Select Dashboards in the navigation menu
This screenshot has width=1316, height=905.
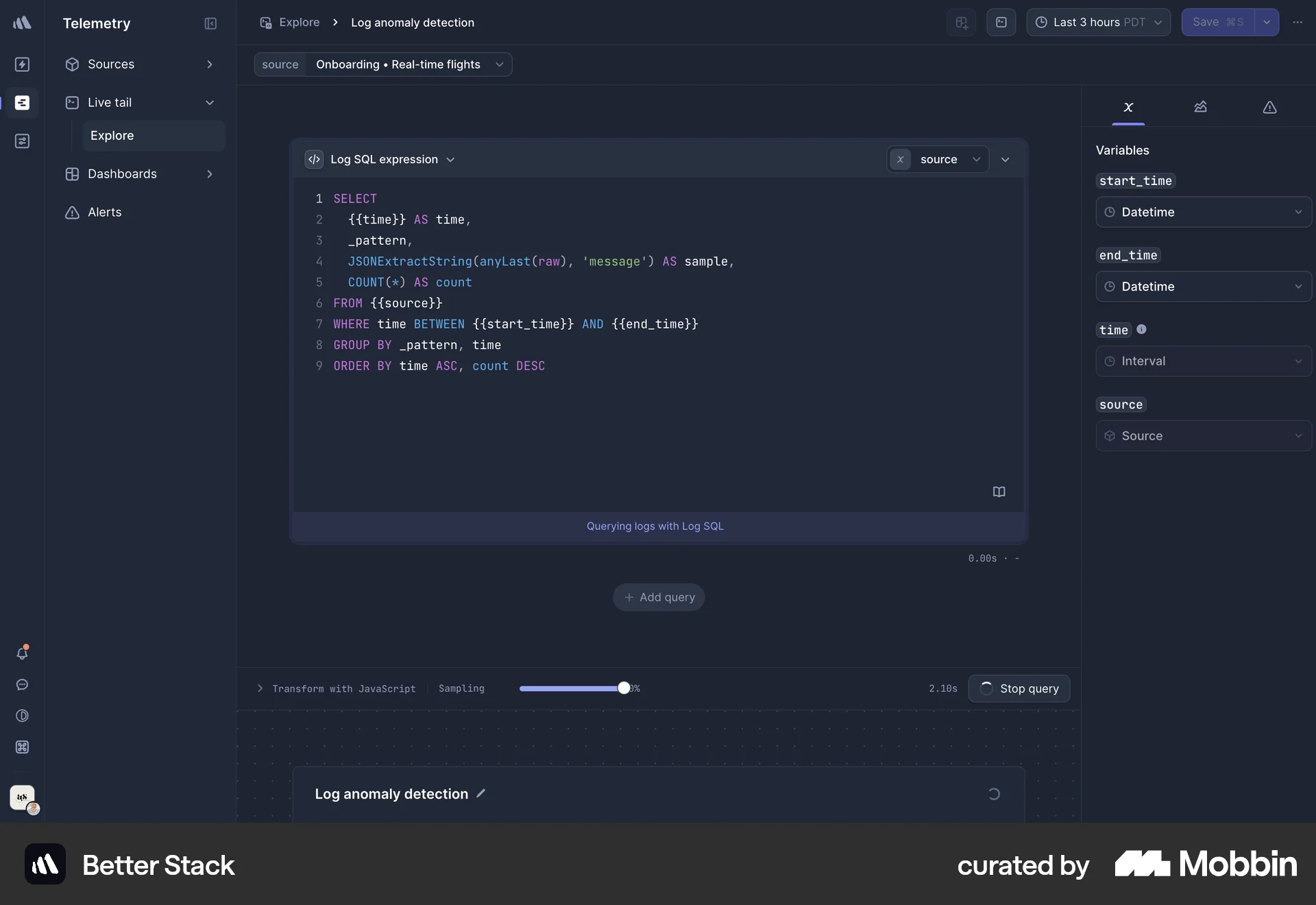click(122, 174)
